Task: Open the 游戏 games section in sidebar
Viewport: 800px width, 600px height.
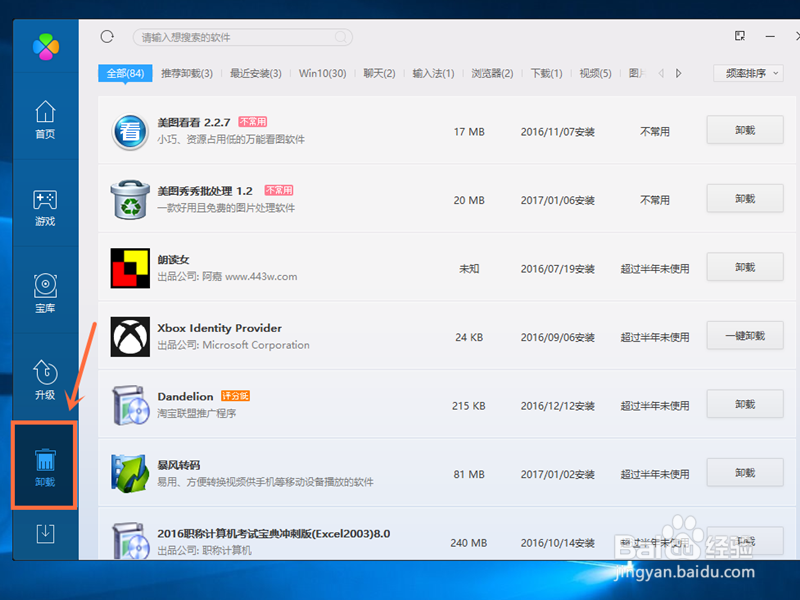Action: click(44, 207)
